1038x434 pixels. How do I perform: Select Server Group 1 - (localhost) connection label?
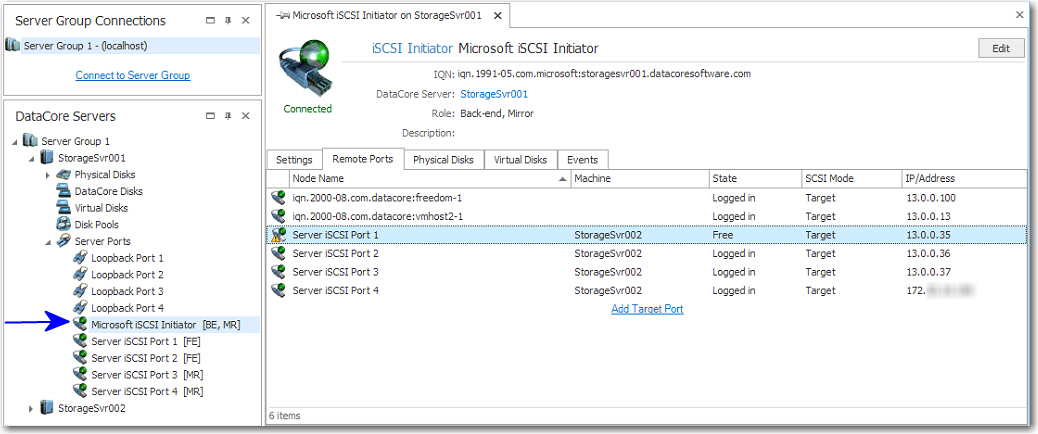85,46
